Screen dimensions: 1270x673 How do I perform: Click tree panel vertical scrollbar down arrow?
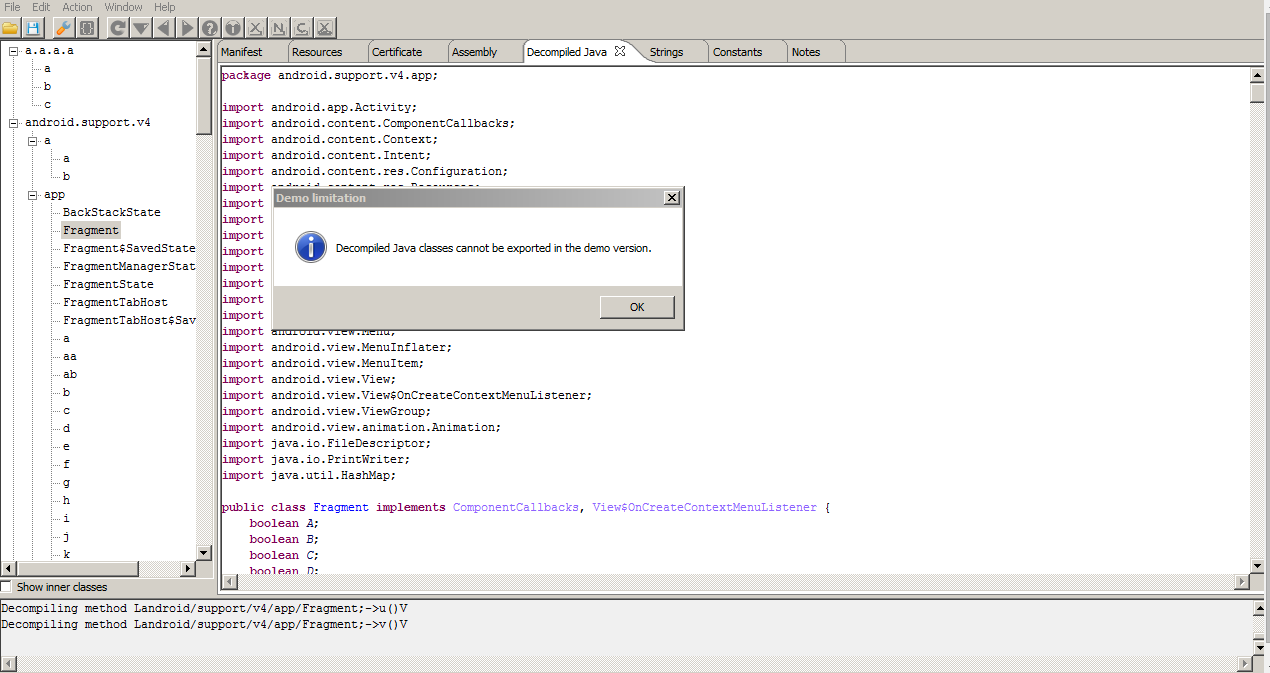point(204,552)
